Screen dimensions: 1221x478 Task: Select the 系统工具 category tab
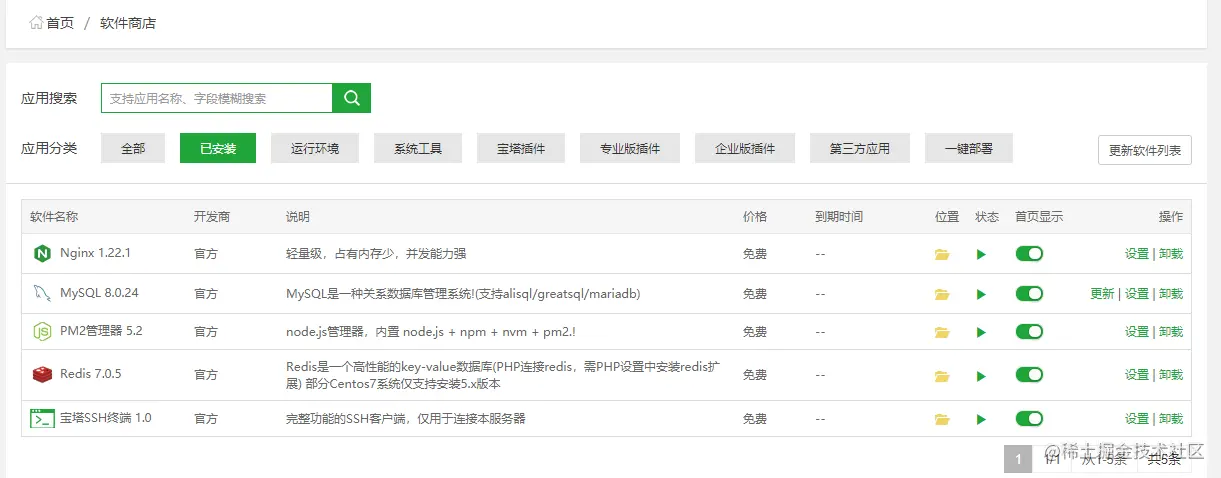click(x=418, y=148)
